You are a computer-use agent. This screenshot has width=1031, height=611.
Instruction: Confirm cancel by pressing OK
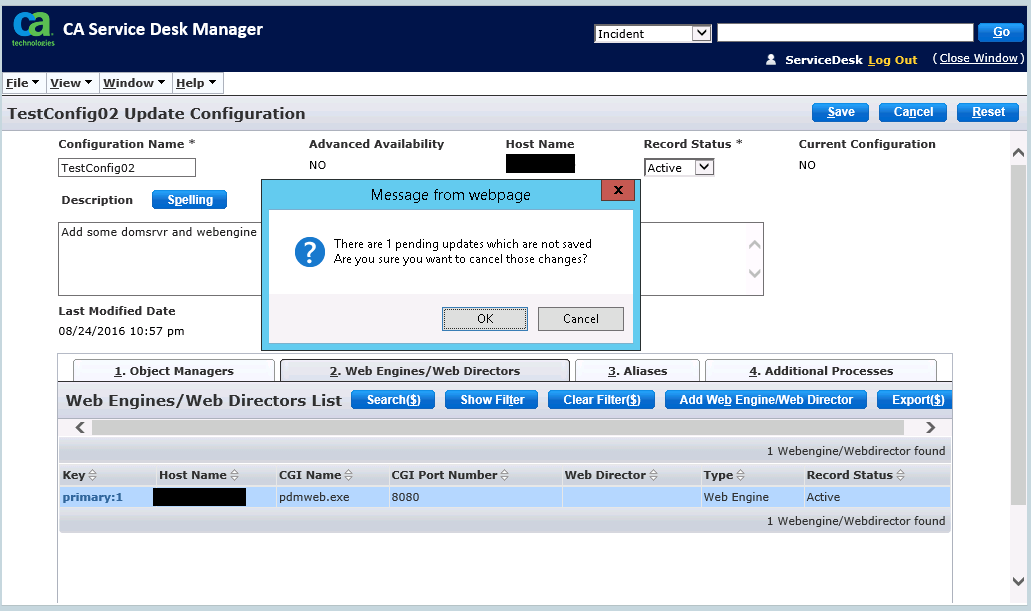pos(485,319)
